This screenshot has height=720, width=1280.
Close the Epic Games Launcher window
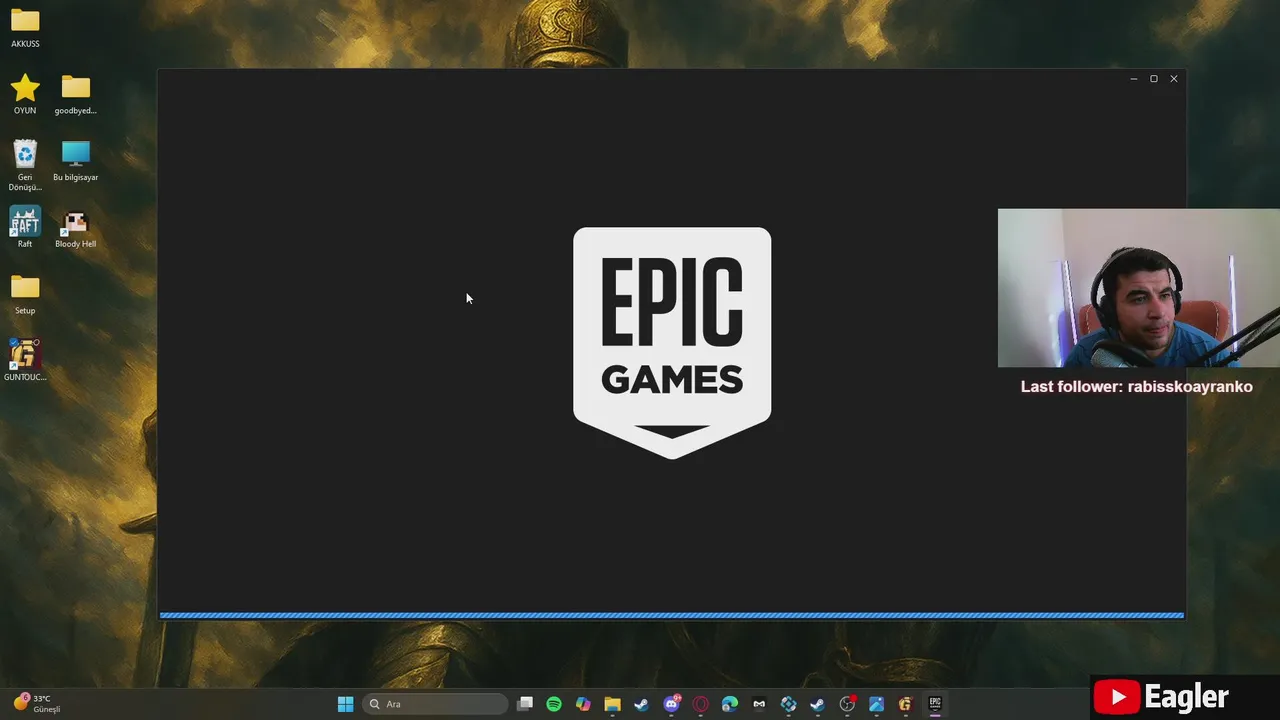tap(1174, 78)
